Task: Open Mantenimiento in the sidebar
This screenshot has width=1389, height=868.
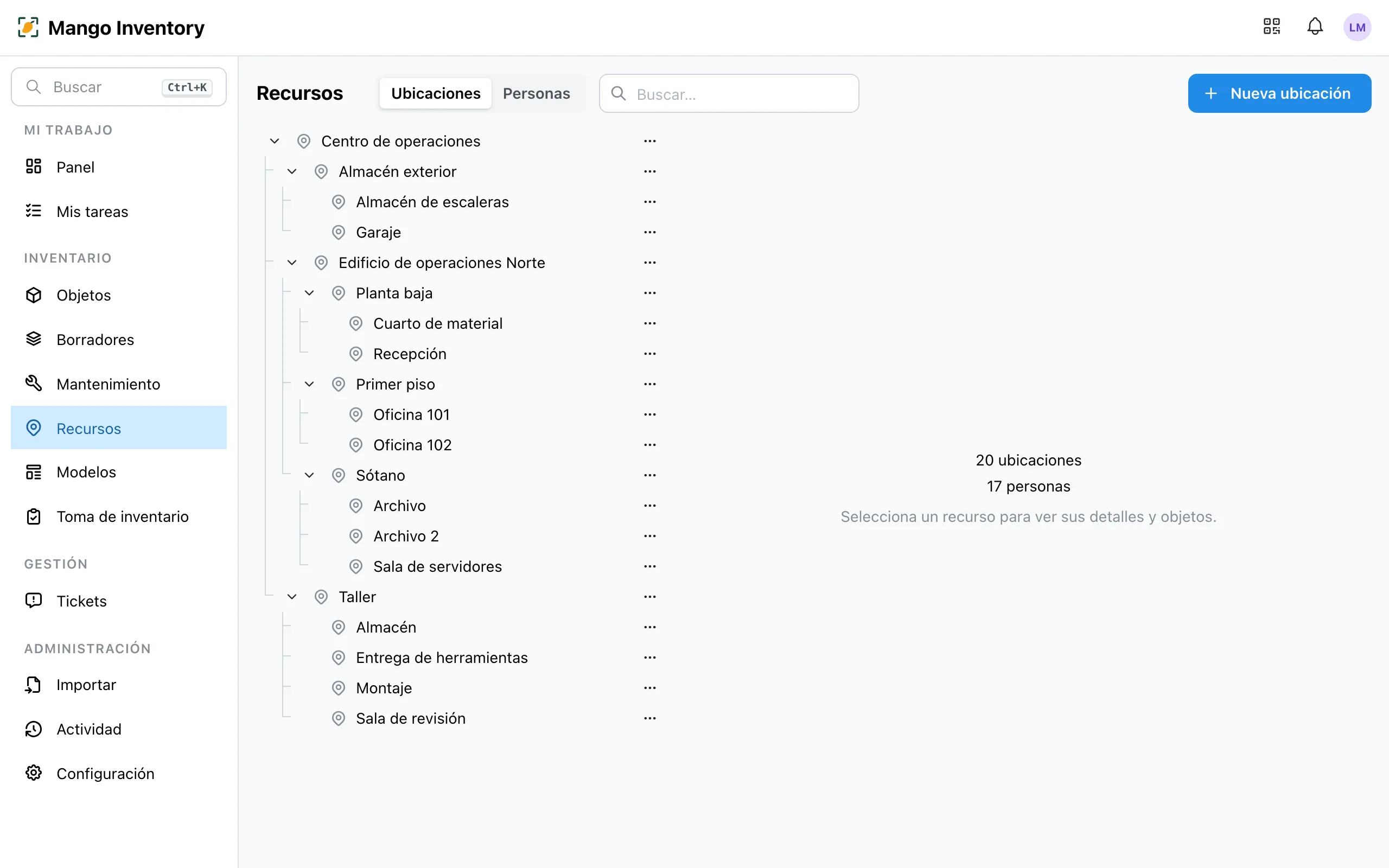Action: pyautogui.click(x=119, y=384)
